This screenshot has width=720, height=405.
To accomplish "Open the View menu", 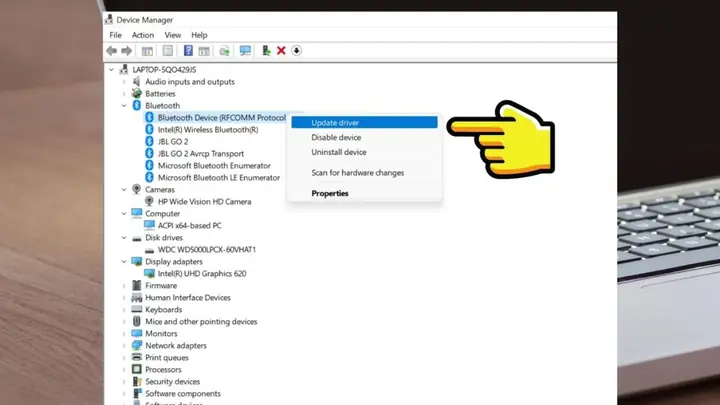I will 173,35.
